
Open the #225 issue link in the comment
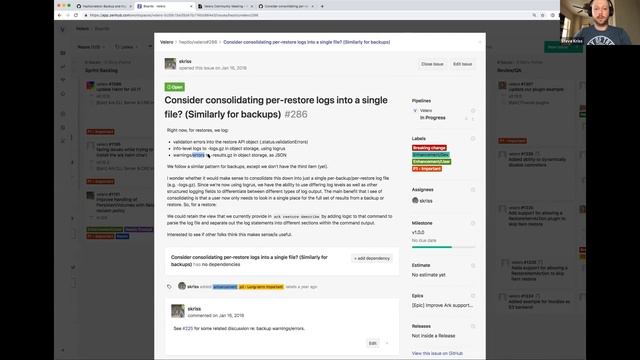187,328
